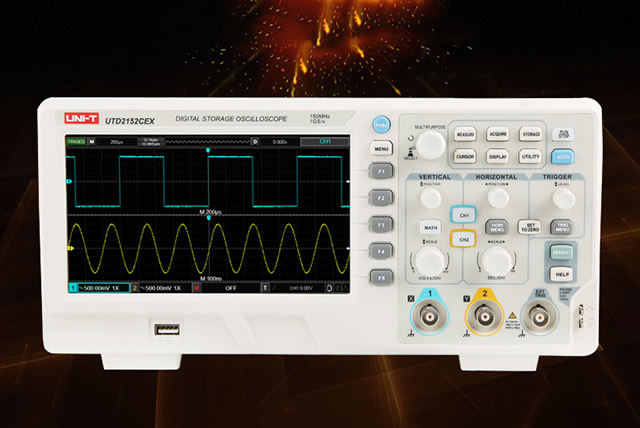Toggle channel CH2 button
This screenshot has height=428, width=640.
click(462, 239)
